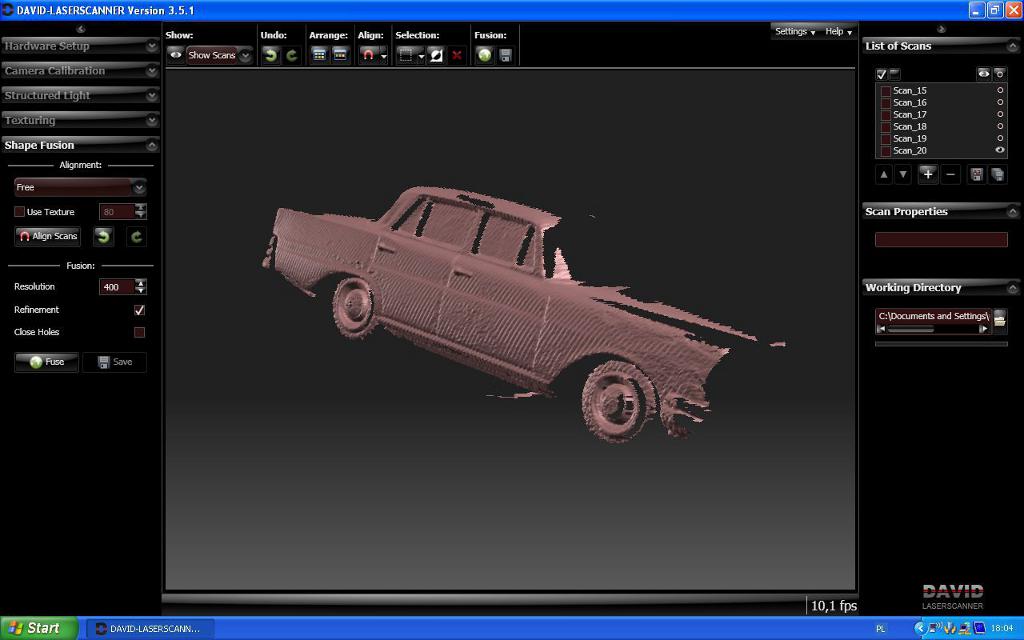
Task: Open Help menu
Action: 839,31
